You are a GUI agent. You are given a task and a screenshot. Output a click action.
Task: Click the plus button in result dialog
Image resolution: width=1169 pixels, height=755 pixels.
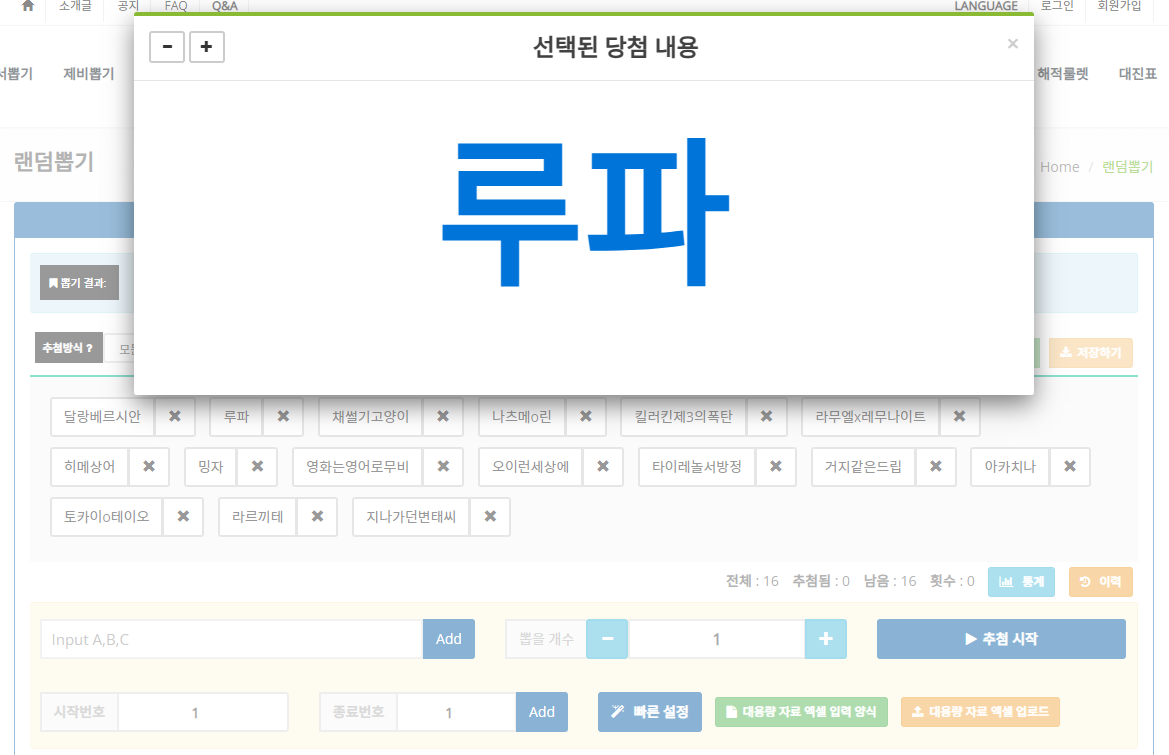click(x=207, y=47)
